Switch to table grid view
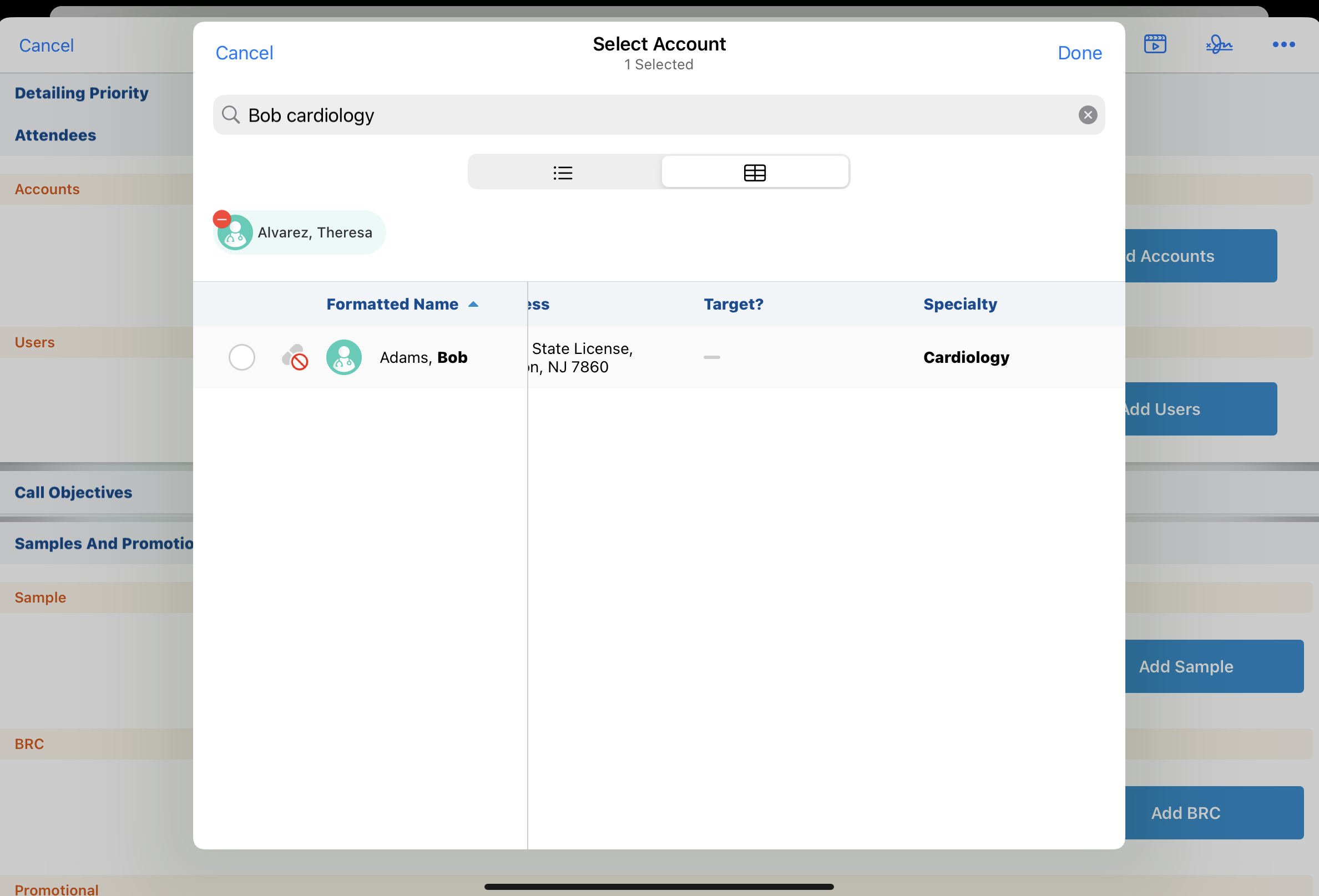 [754, 173]
